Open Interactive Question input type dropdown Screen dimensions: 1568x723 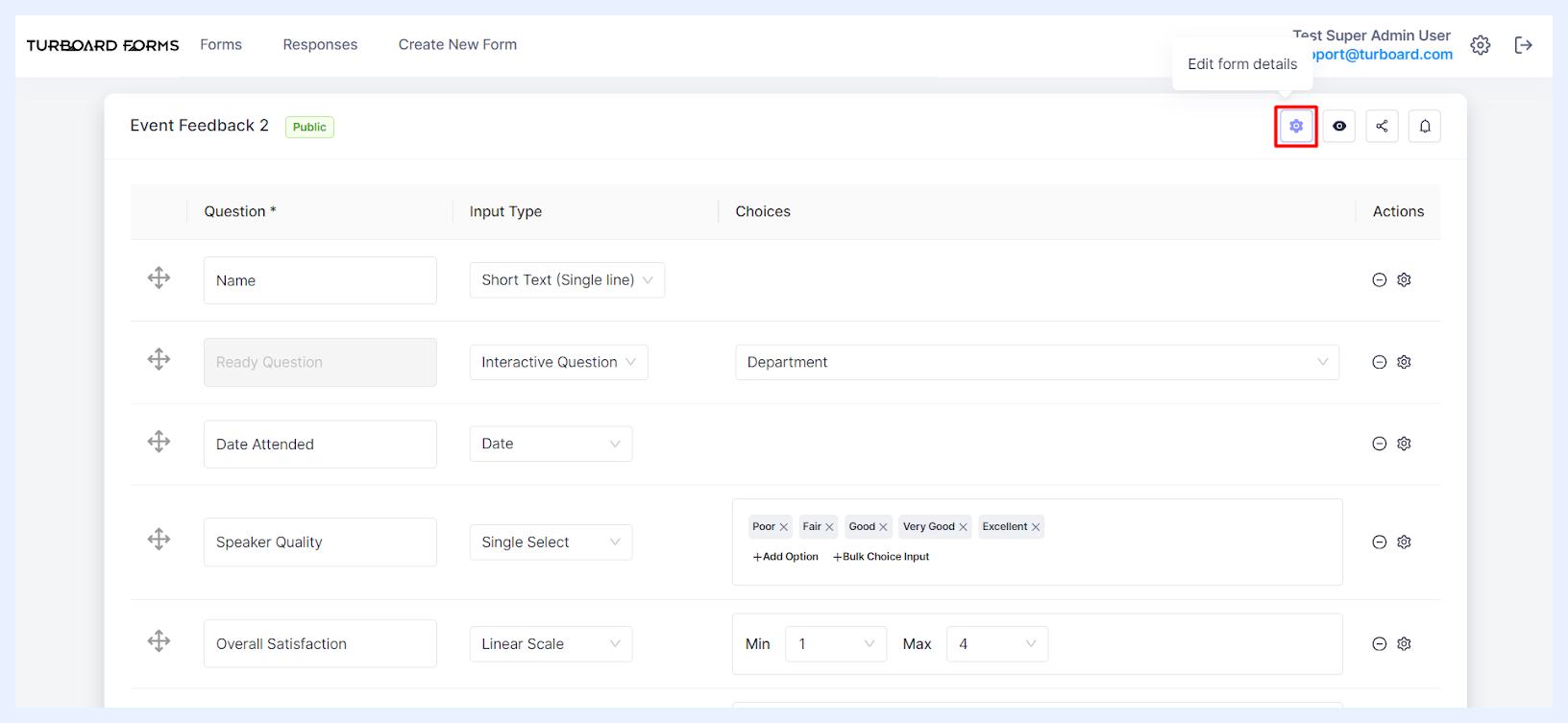click(558, 362)
